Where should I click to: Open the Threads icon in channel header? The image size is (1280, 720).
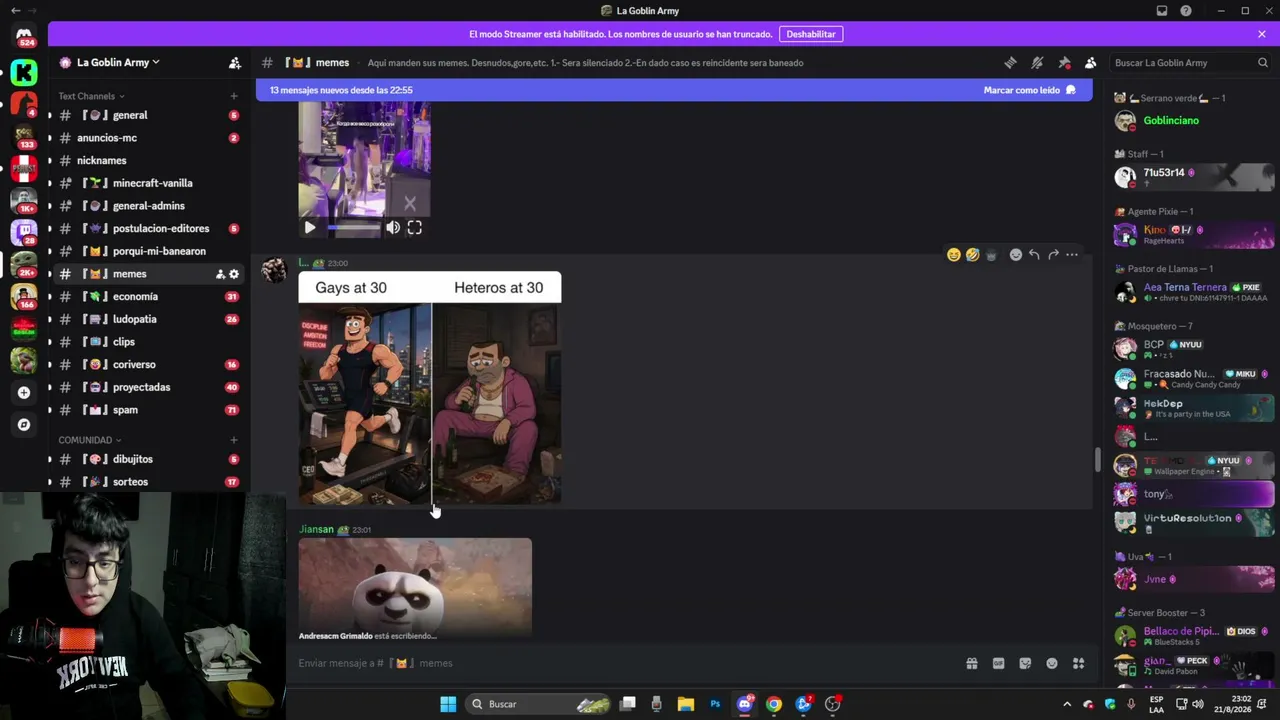[x=1010, y=62]
